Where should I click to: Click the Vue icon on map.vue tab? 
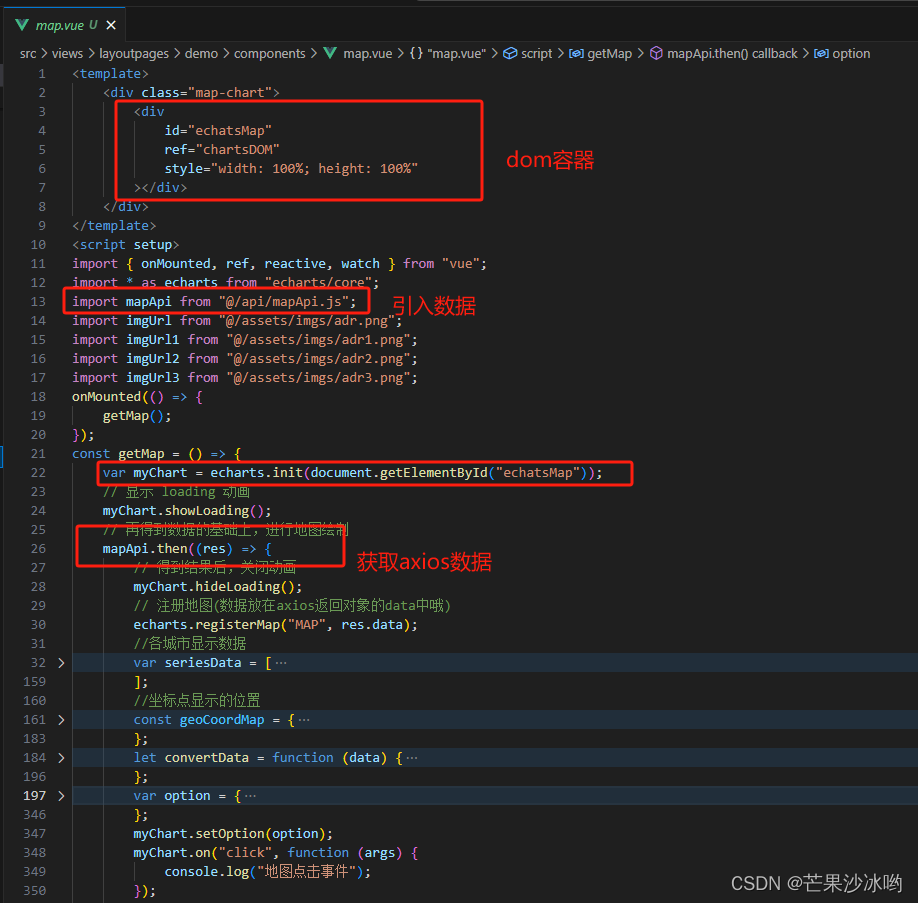coord(22,25)
